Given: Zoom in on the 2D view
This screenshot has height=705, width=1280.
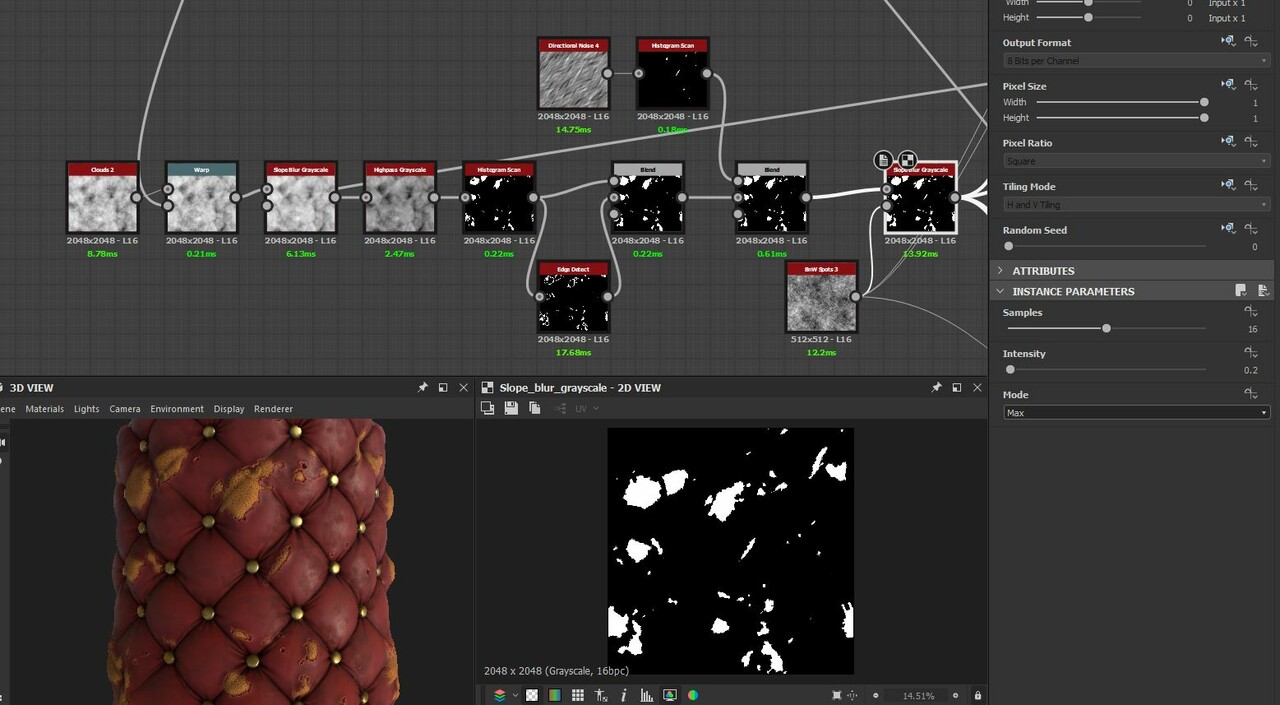Looking at the screenshot, I should coord(955,695).
